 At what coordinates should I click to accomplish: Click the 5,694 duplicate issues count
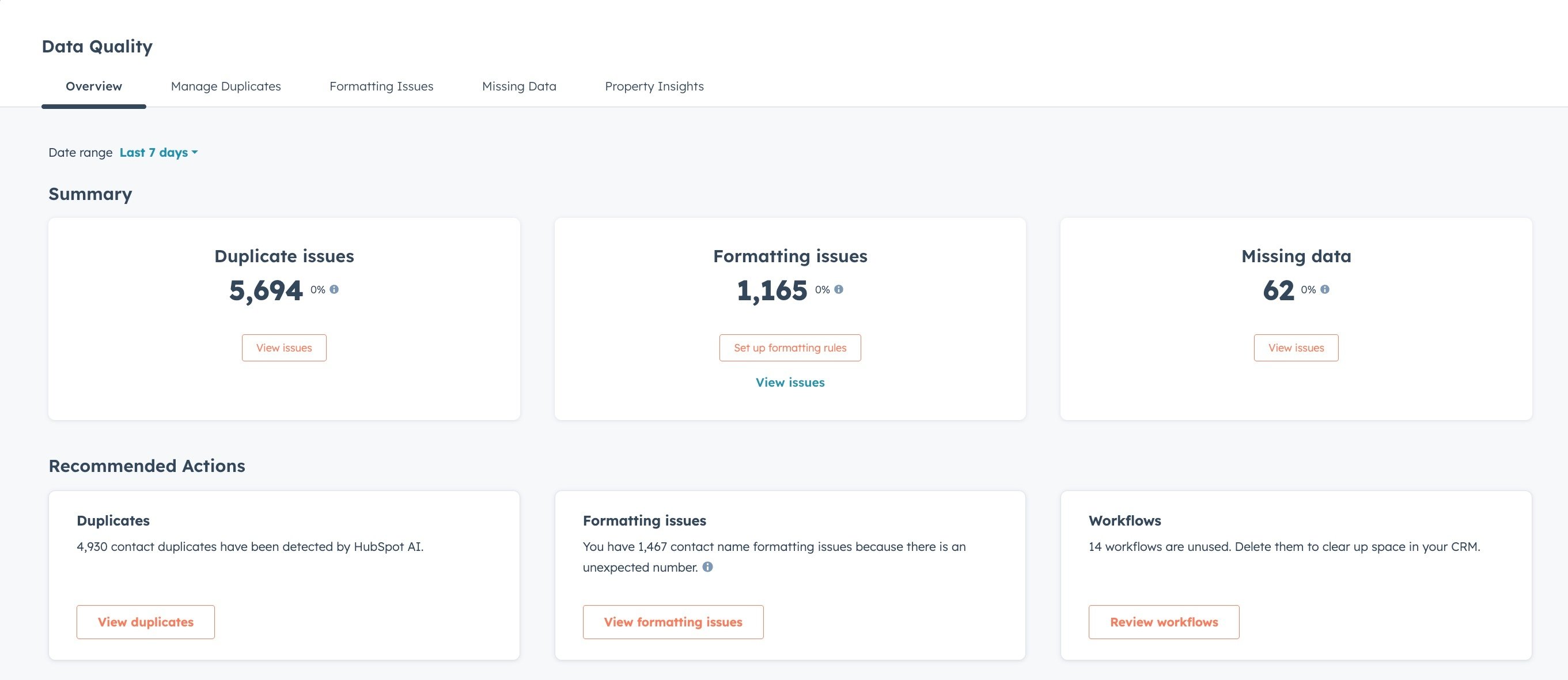coord(266,290)
